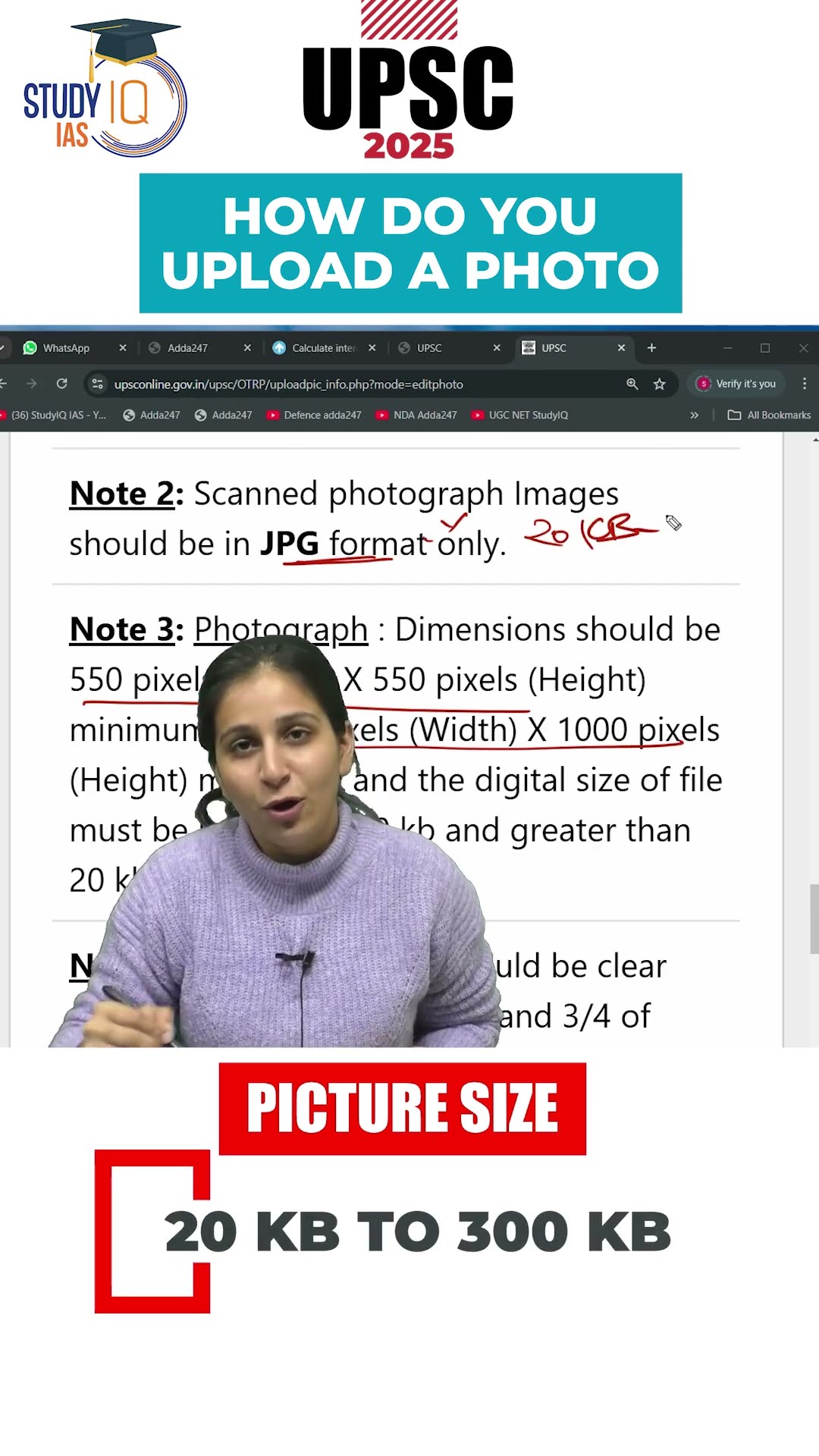Close the Adda247 tab
Screen dimensions: 819x1456
point(247,348)
